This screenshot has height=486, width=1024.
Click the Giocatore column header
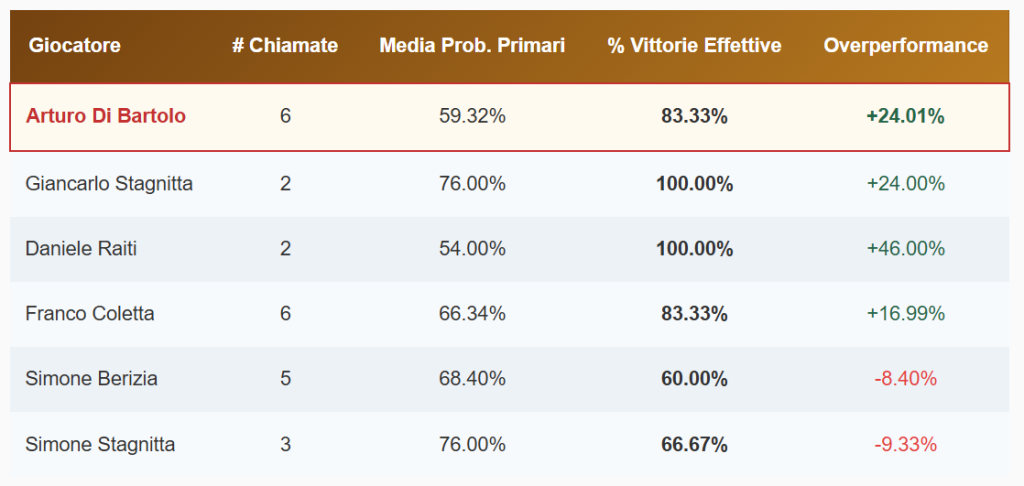pyautogui.click(x=75, y=46)
